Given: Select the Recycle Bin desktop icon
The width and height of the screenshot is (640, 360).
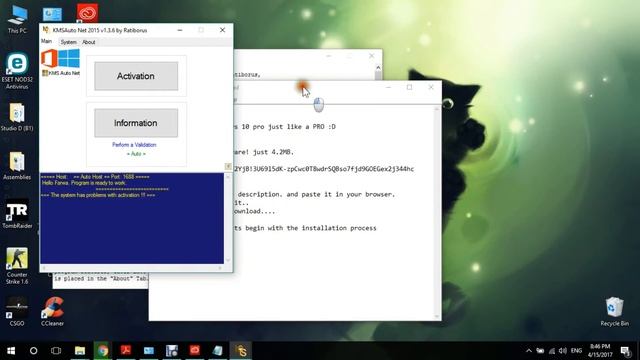Looking at the screenshot, I should tap(614, 311).
